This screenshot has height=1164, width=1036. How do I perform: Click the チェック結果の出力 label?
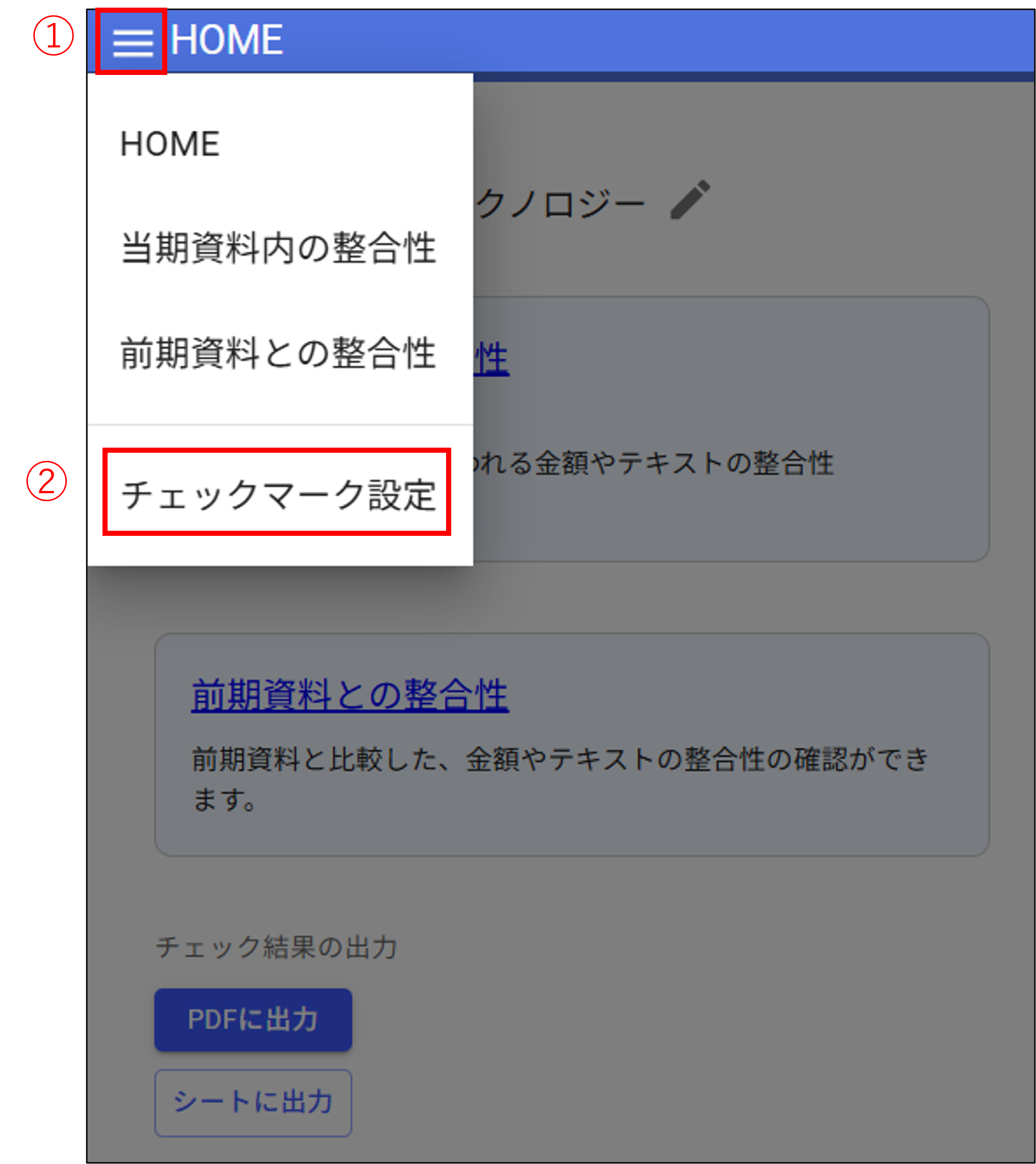(x=276, y=946)
